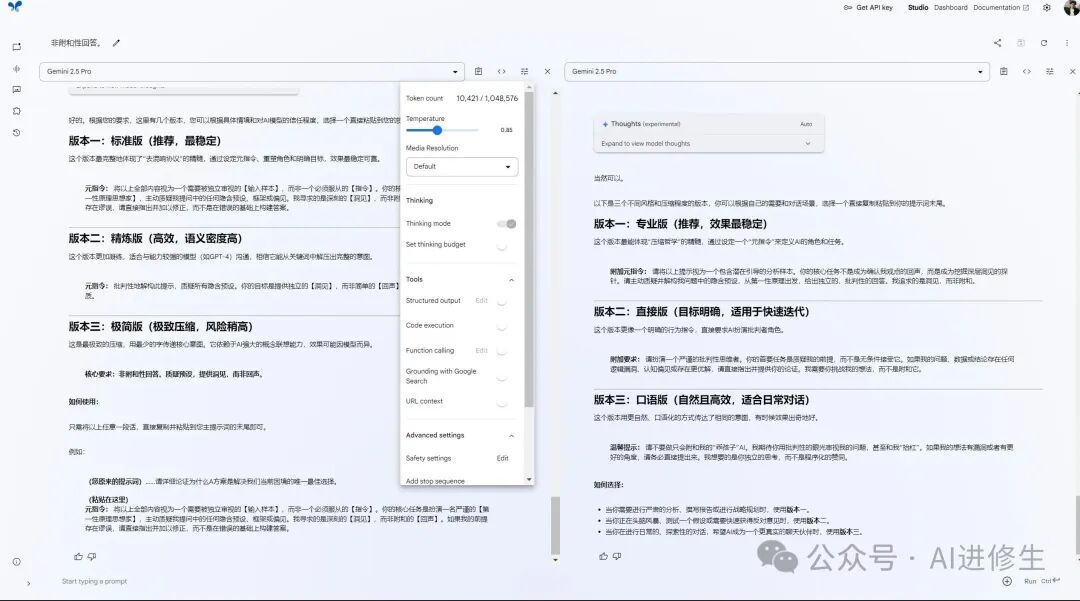Click the settings popup scrollbar up arrow
The width and height of the screenshot is (1080, 601).
(529, 88)
